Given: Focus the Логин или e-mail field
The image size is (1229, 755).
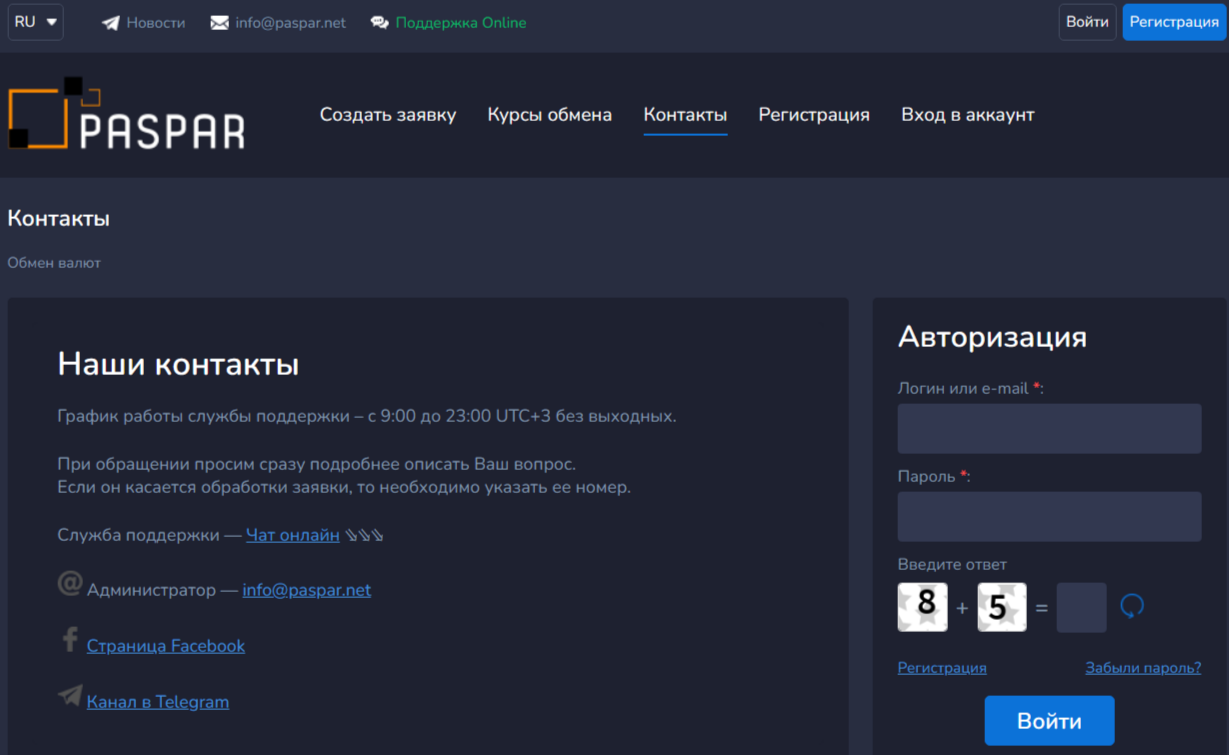Looking at the screenshot, I should click(1049, 429).
